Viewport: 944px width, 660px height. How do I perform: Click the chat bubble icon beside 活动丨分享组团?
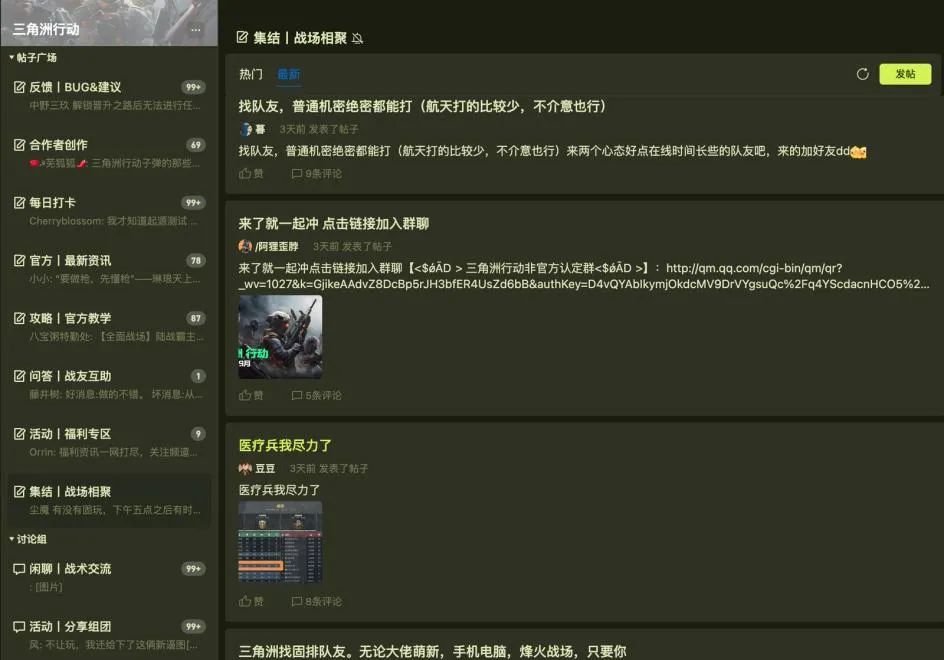click(19, 627)
